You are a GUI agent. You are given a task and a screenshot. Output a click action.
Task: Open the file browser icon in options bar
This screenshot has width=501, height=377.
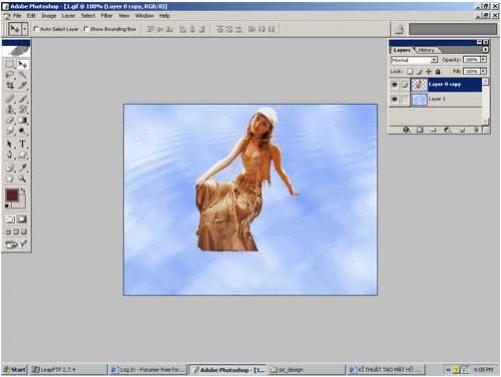[399, 29]
